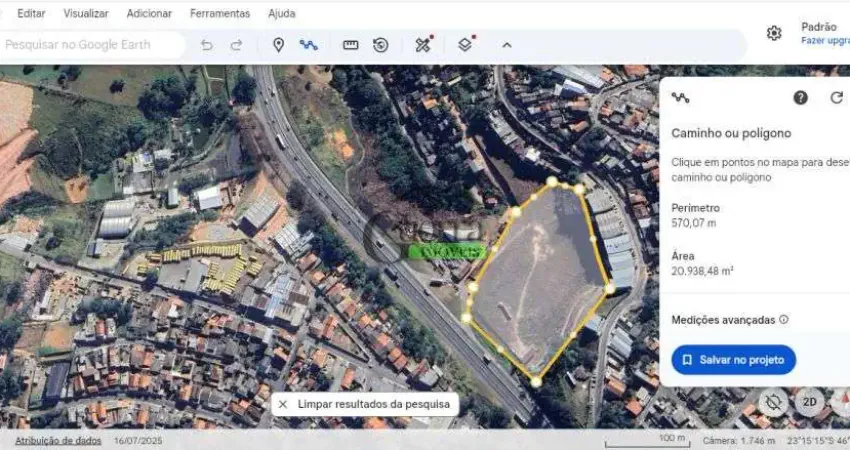Click the Caminho ou polígono heading
Screen dimensions: 850x450
pyautogui.click(x=731, y=133)
